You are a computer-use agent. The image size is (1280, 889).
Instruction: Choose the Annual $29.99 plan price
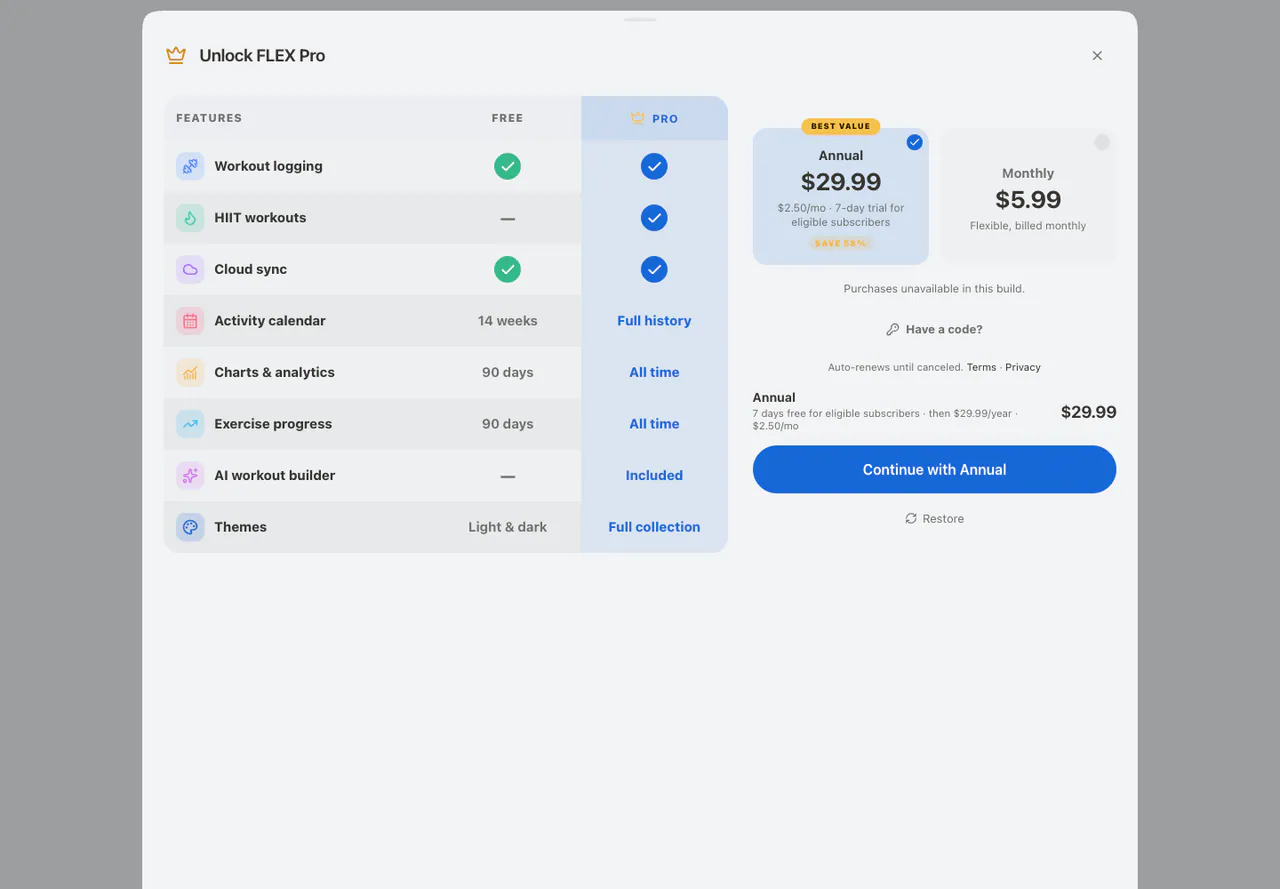[841, 182]
